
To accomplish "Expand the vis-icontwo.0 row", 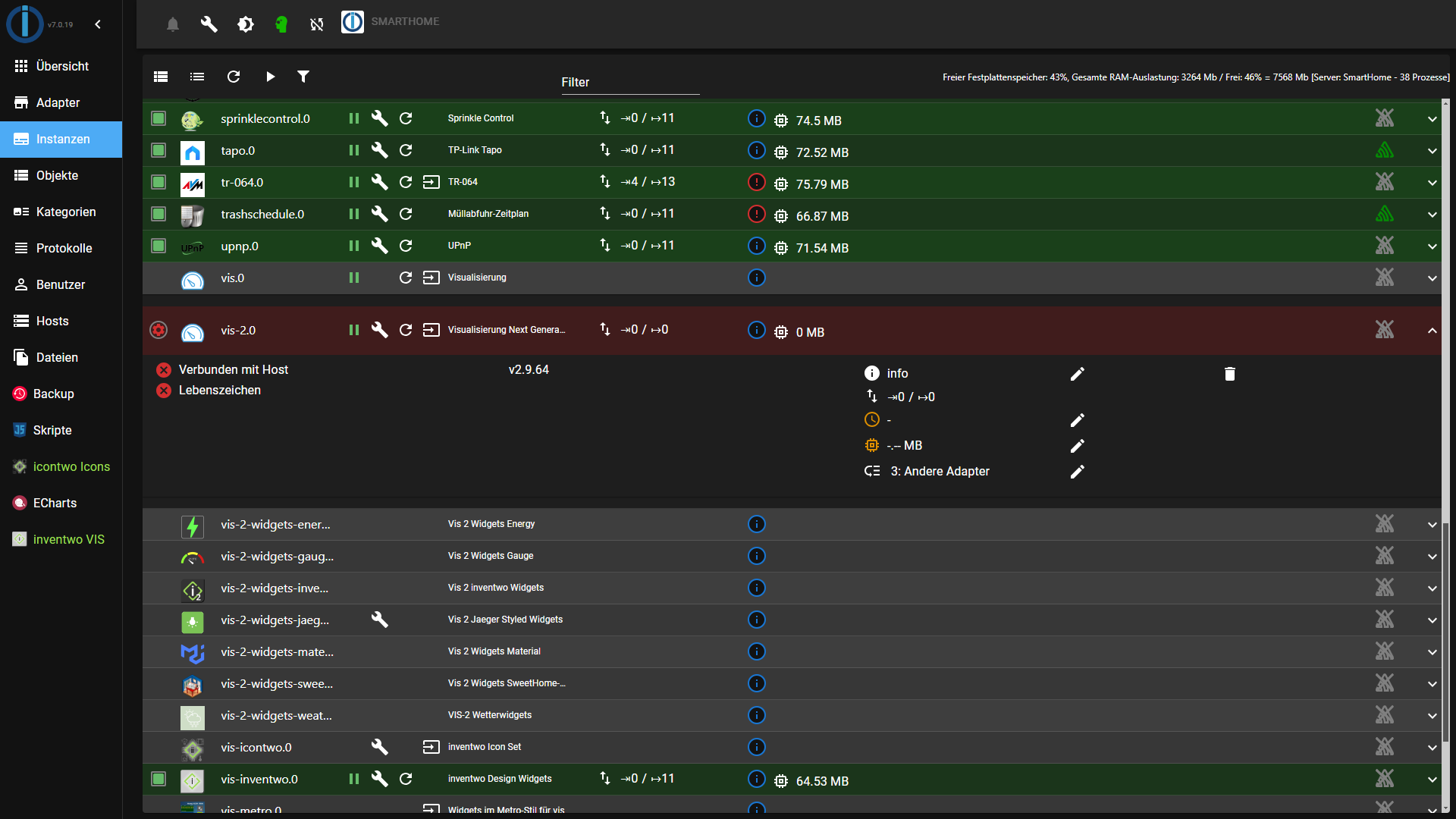I will click(x=1432, y=748).
